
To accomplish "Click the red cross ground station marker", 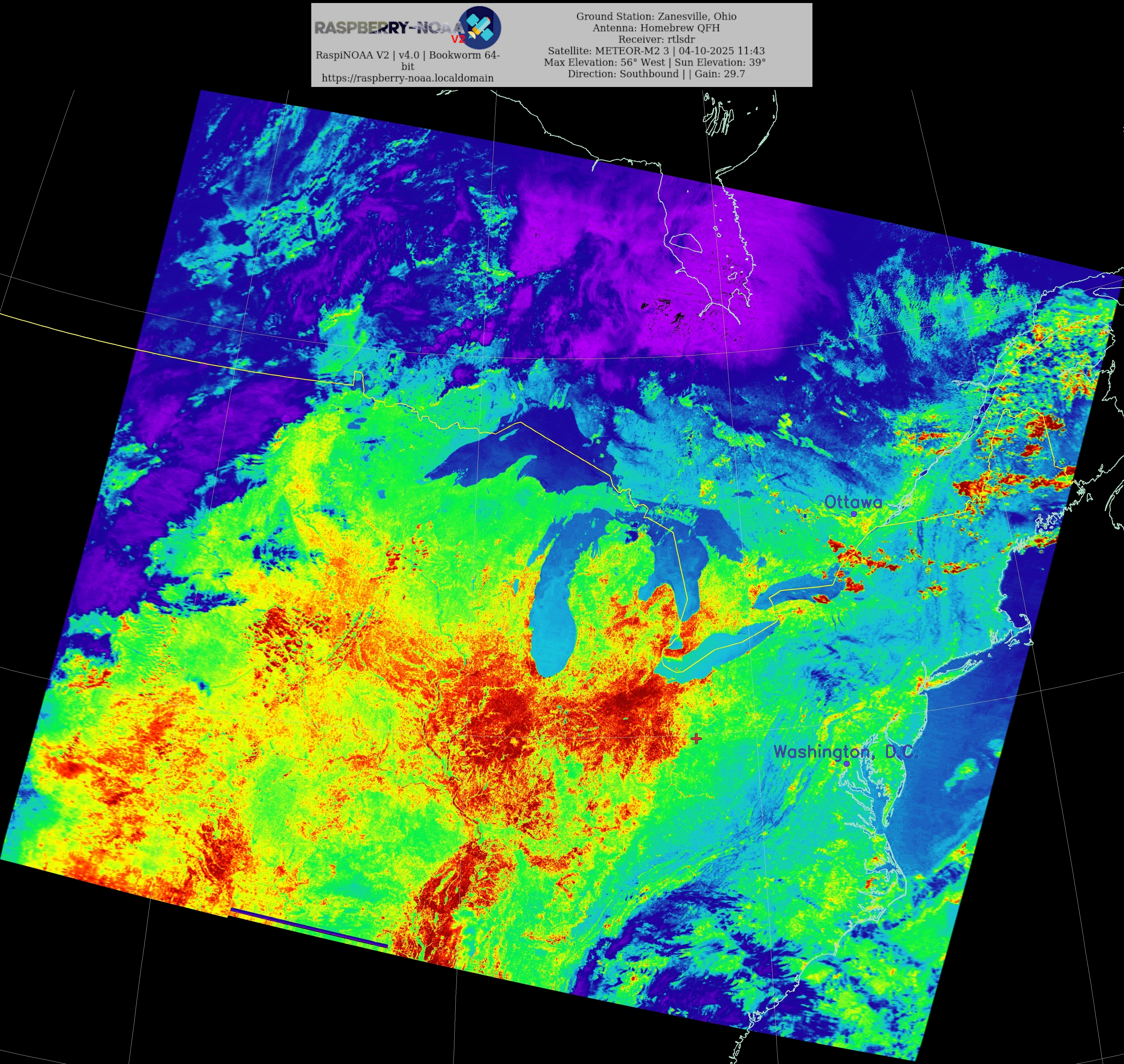I will coord(696,738).
